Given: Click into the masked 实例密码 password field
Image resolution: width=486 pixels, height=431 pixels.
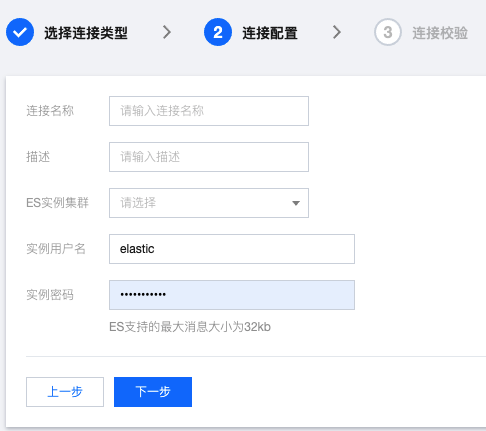Looking at the screenshot, I should coord(232,295).
